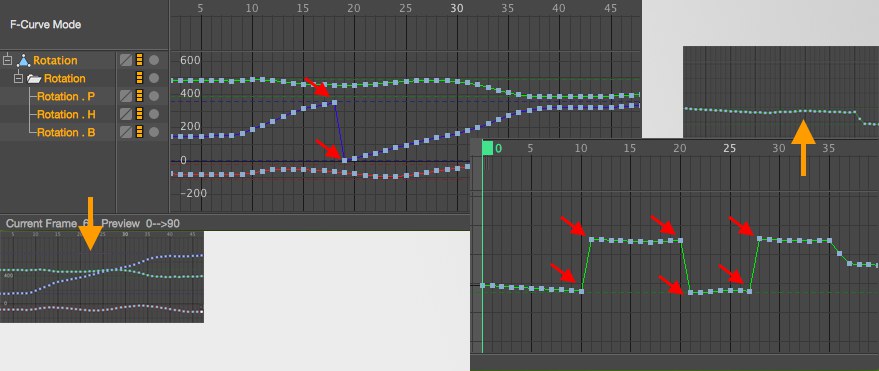The height and width of the screenshot is (371, 879).
Task: Click the triangle object icon next to Rotation
Action: (x=24, y=60)
